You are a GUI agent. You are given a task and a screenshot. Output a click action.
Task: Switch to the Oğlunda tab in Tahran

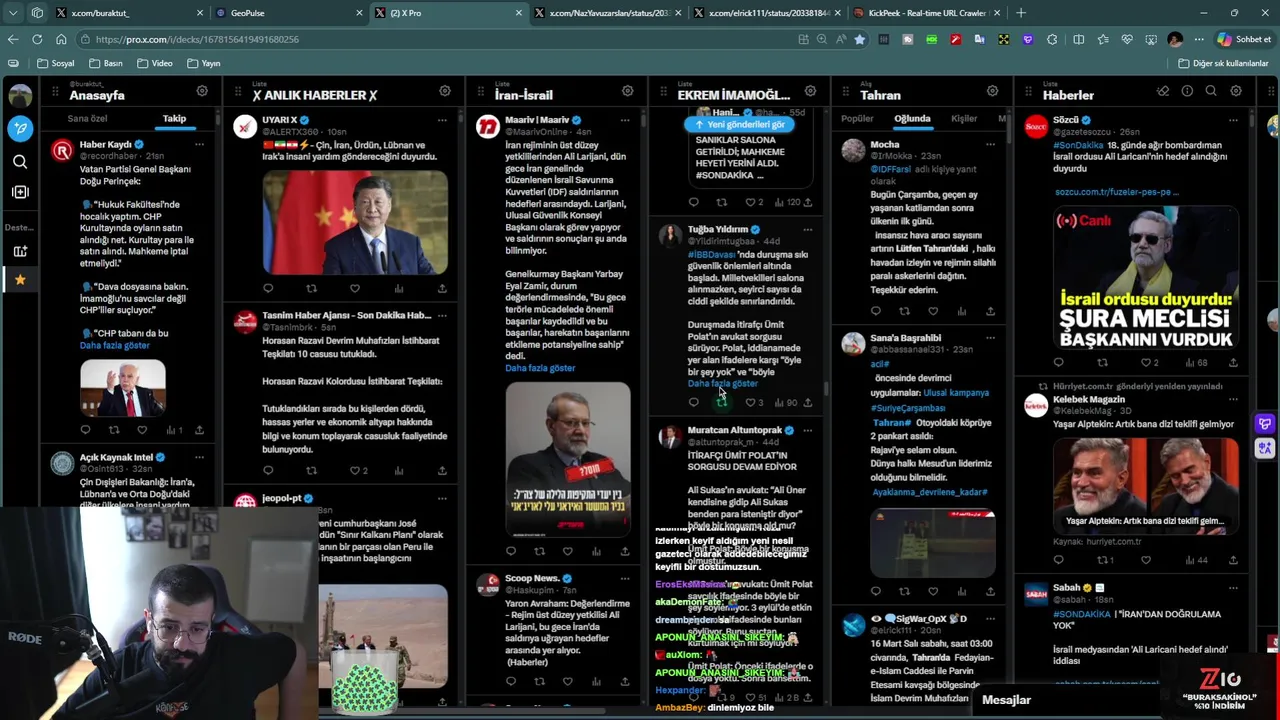(x=912, y=119)
